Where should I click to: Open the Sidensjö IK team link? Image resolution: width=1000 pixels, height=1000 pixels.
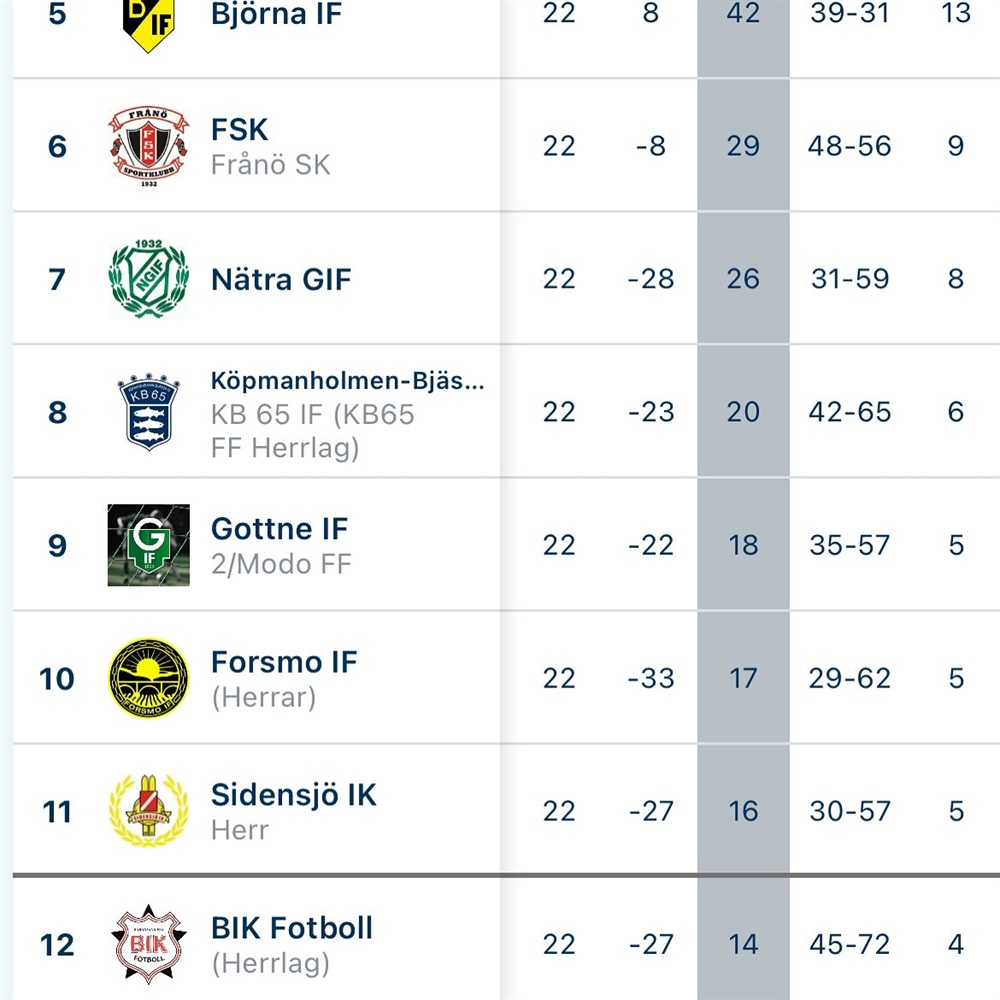(x=294, y=795)
